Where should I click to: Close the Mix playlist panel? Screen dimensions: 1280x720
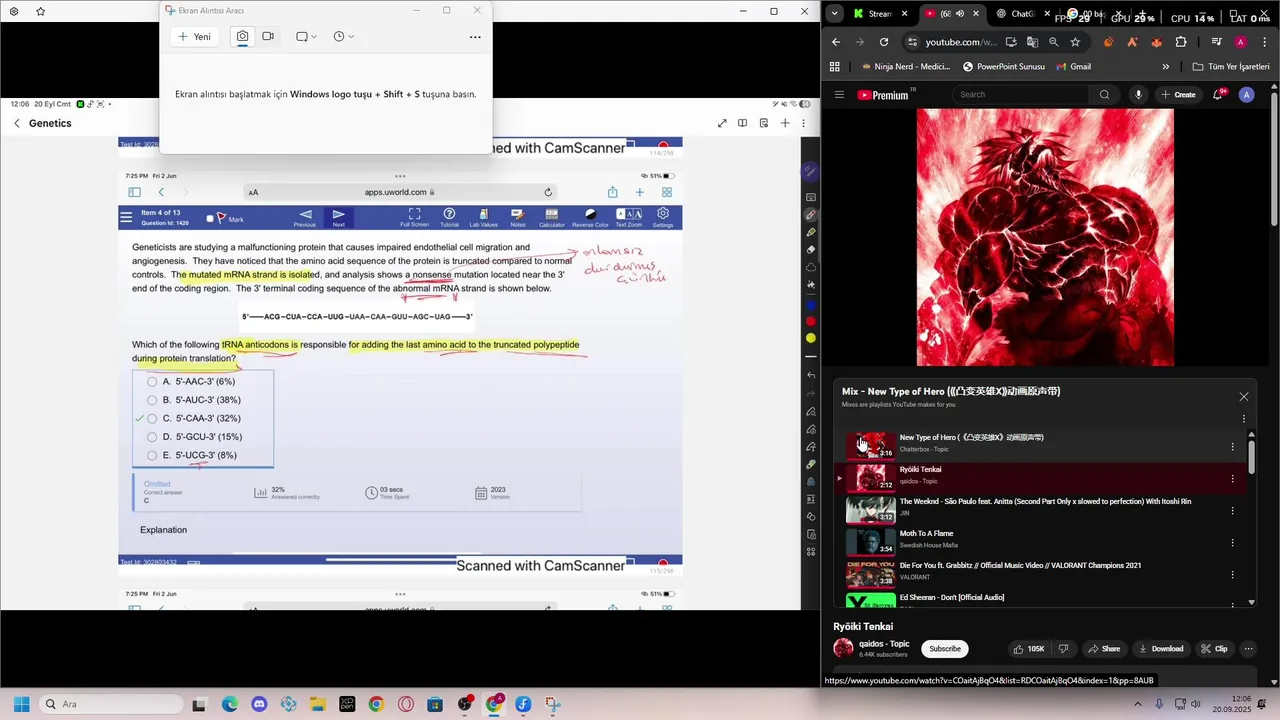(x=1244, y=397)
